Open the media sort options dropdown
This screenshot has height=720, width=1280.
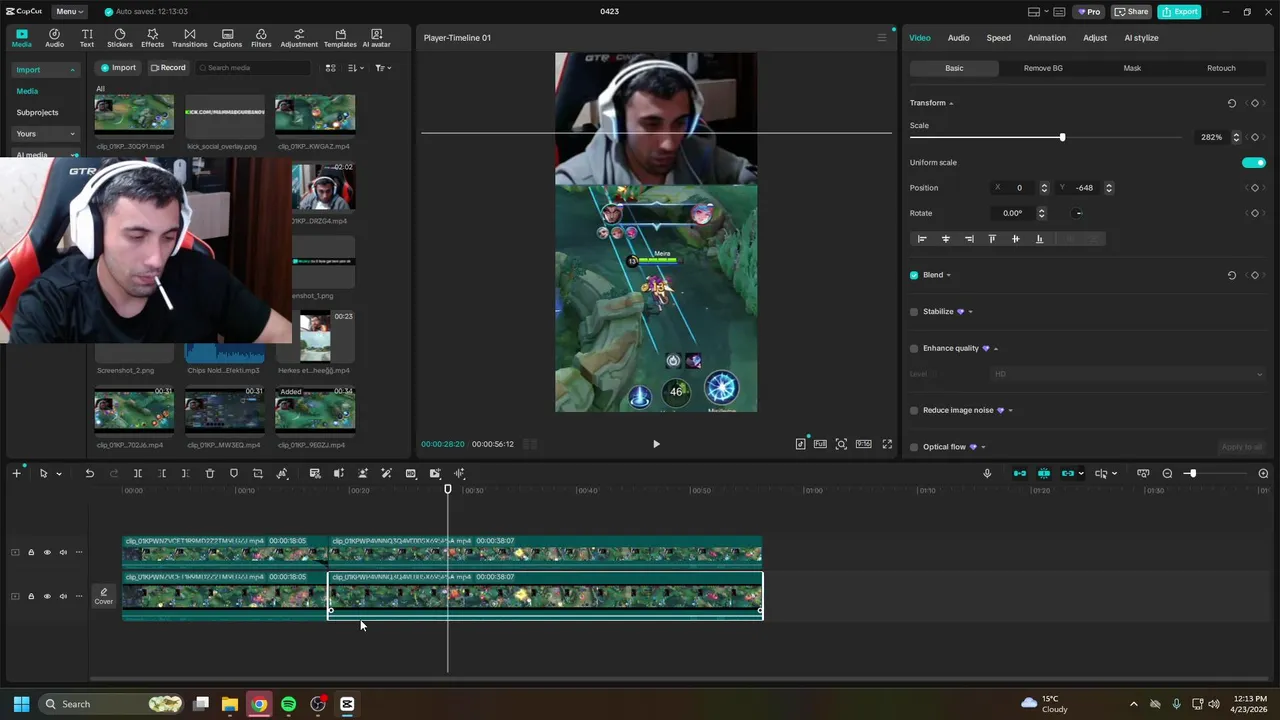pos(356,68)
